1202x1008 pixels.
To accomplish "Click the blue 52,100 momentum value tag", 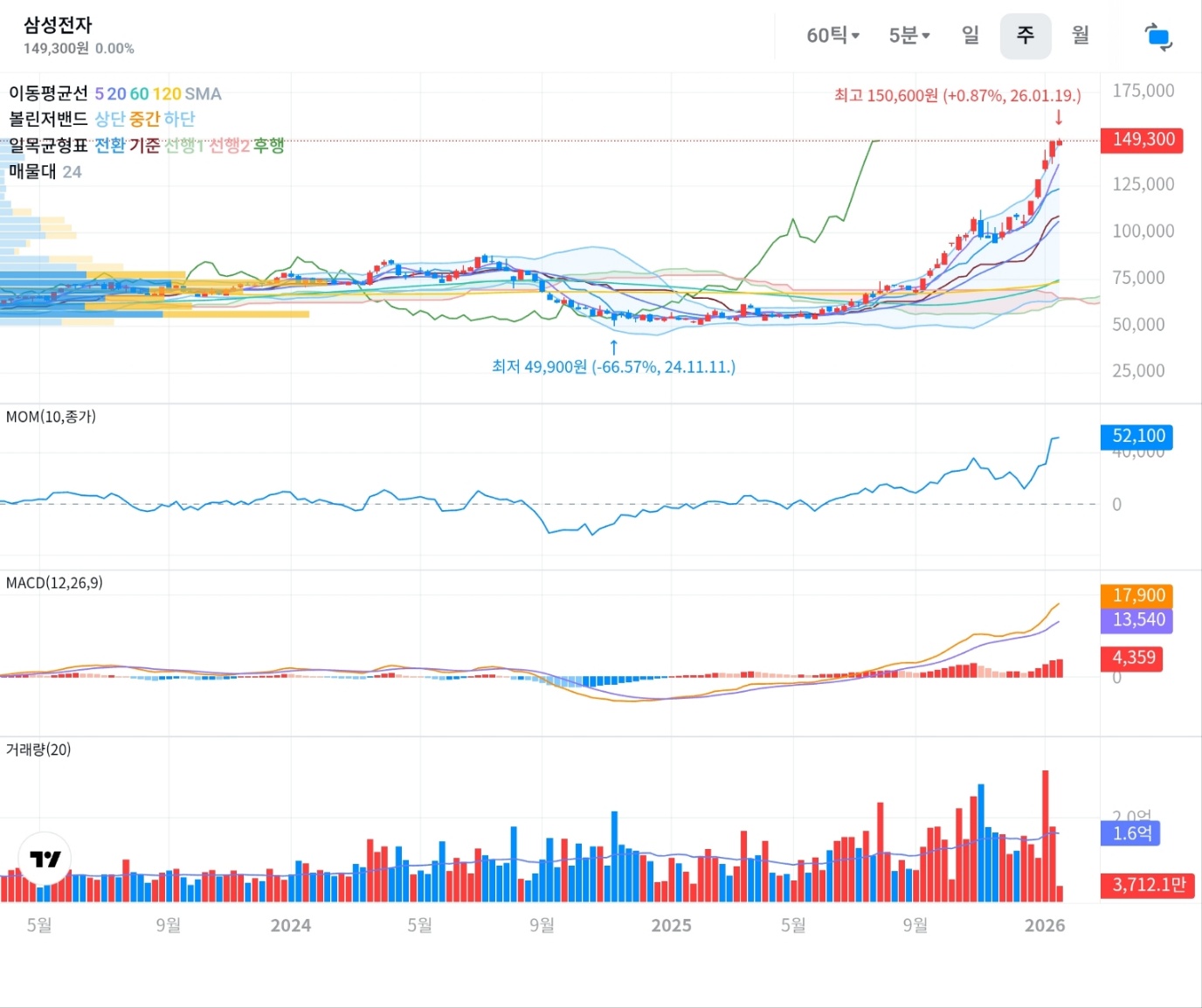I will click(x=1136, y=436).
